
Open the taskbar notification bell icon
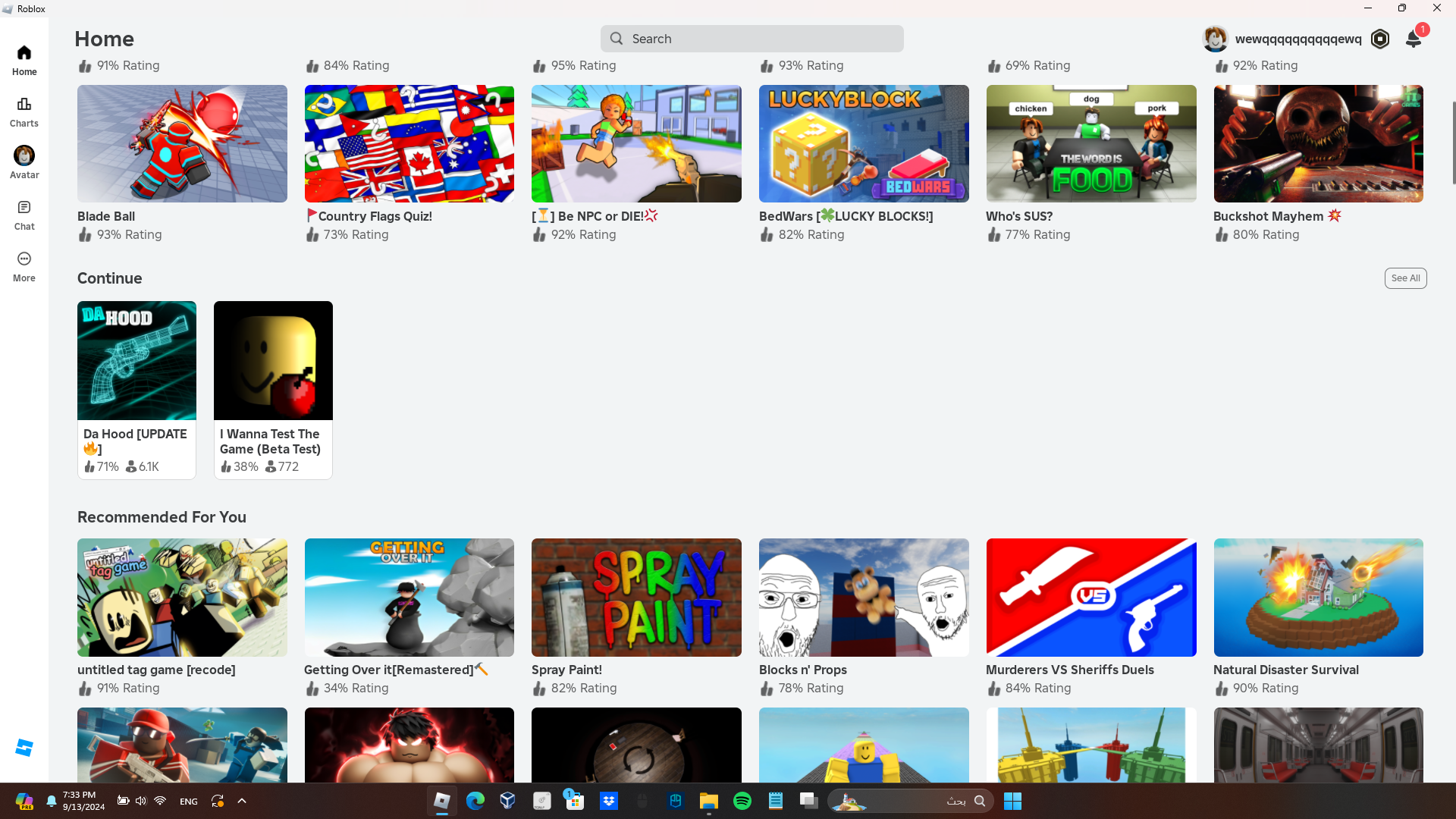click(52, 801)
